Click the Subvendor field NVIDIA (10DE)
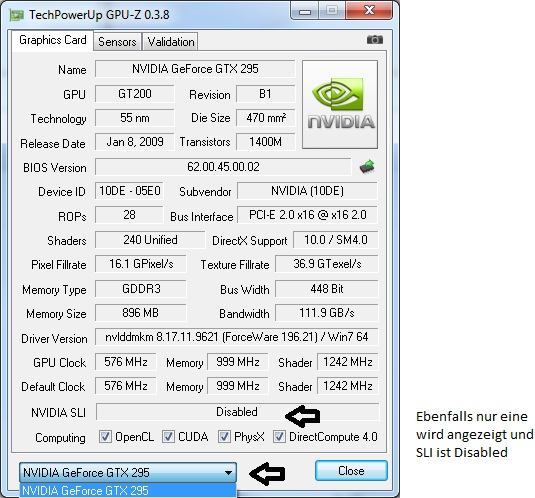Viewport: 535px width, 498px height. [307, 191]
